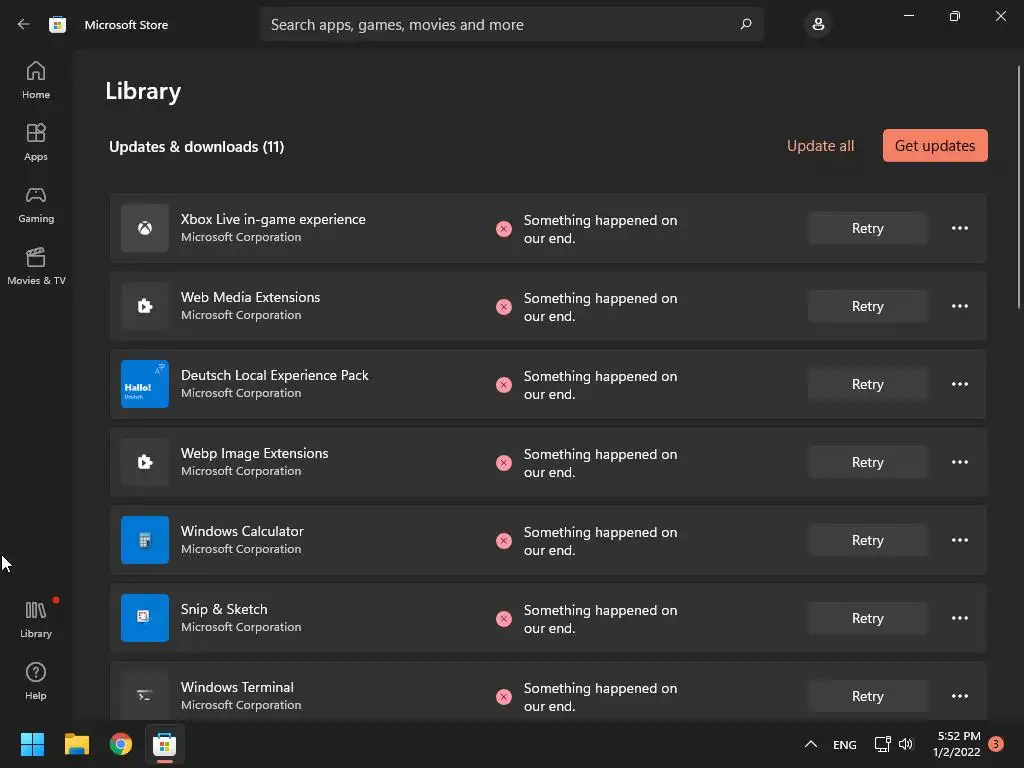Select the Snip & Sketch title text

[x=224, y=609]
